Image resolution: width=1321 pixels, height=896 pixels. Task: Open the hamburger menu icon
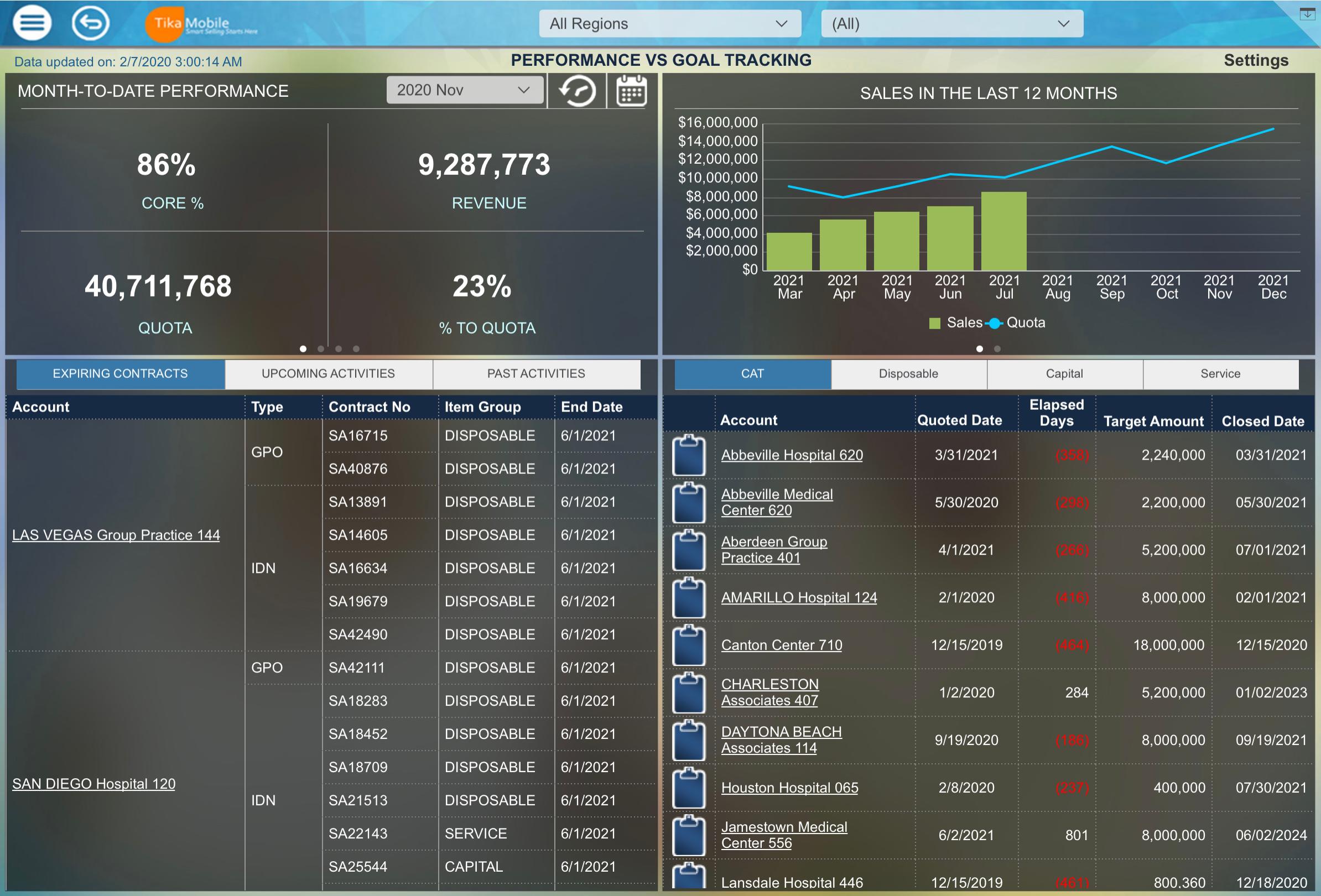point(33,23)
